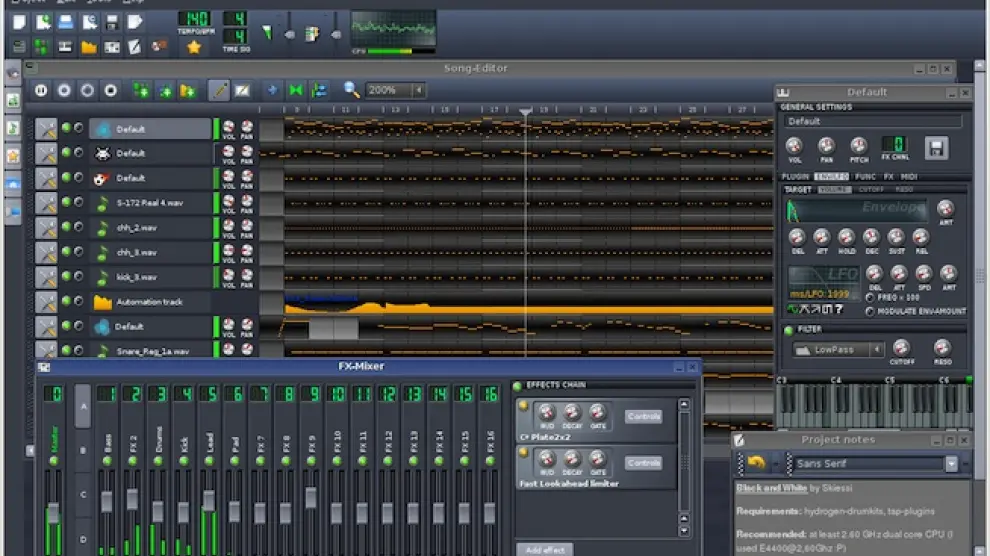Image resolution: width=990 pixels, height=556 pixels.
Task: Switch to the MIDI tab
Action: (x=909, y=177)
